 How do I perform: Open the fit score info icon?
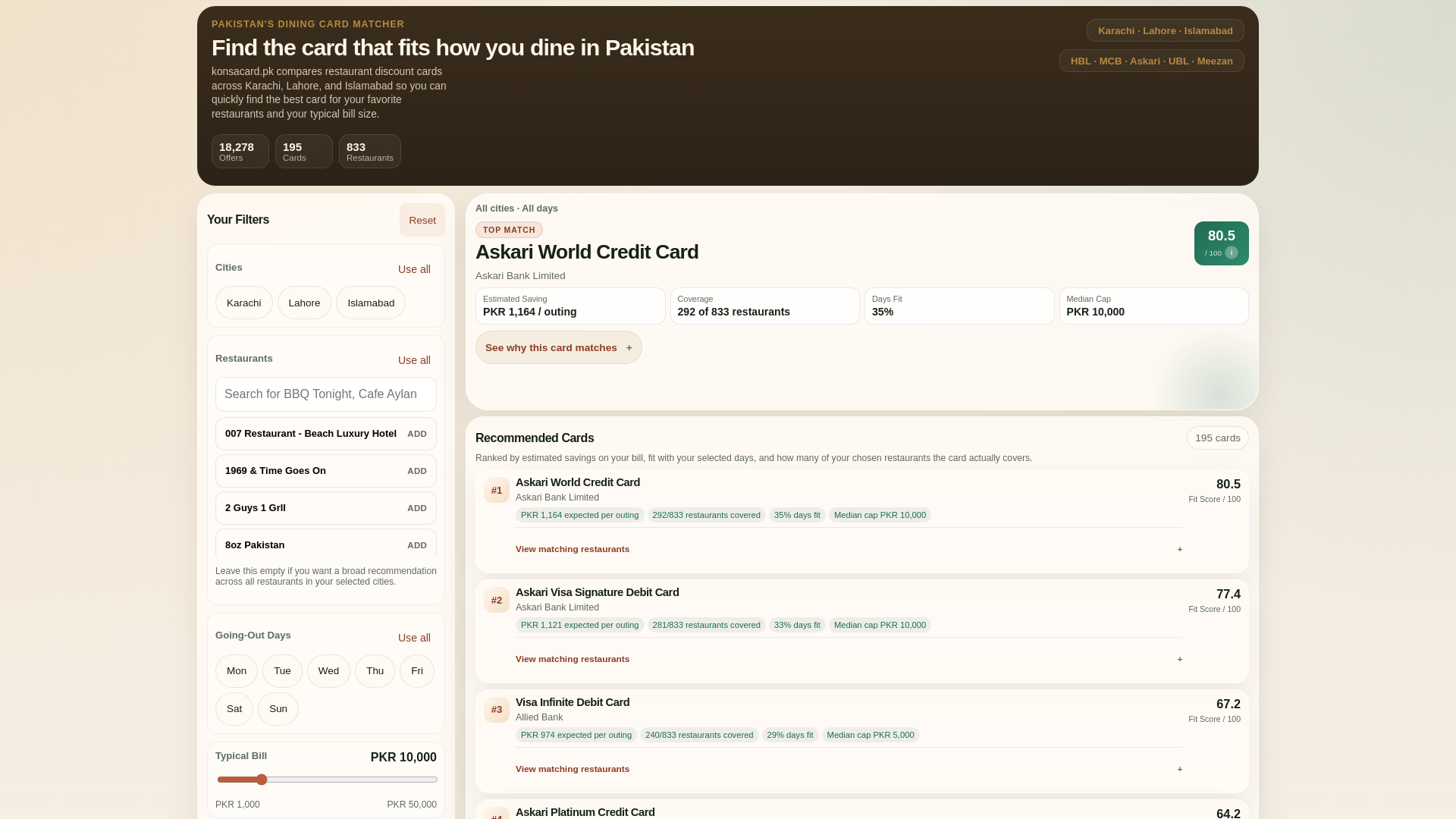pos(1232,253)
